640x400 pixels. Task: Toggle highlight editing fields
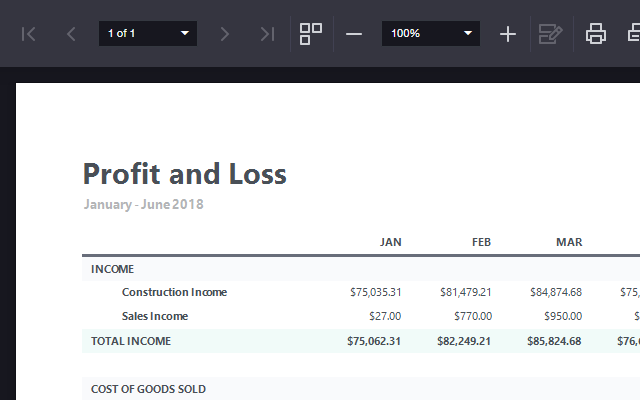pyautogui.click(x=550, y=34)
